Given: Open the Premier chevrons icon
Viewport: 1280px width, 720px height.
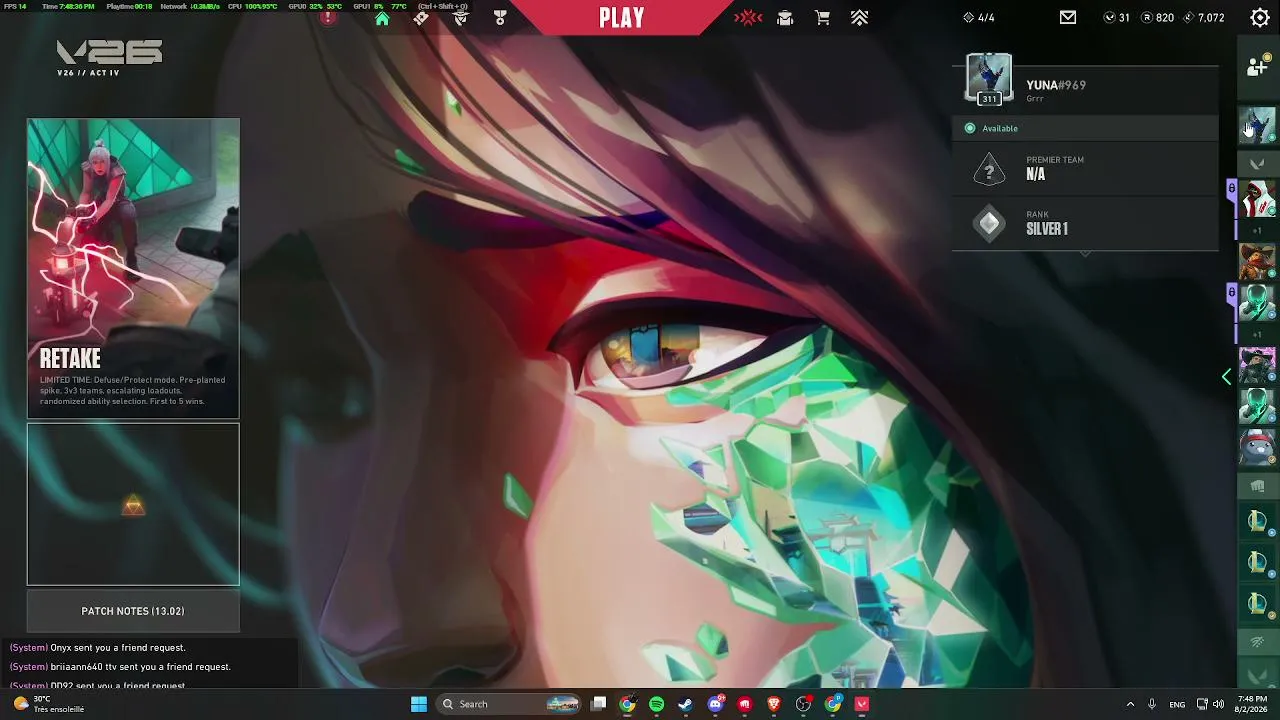Looking at the screenshot, I should (859, 18).
